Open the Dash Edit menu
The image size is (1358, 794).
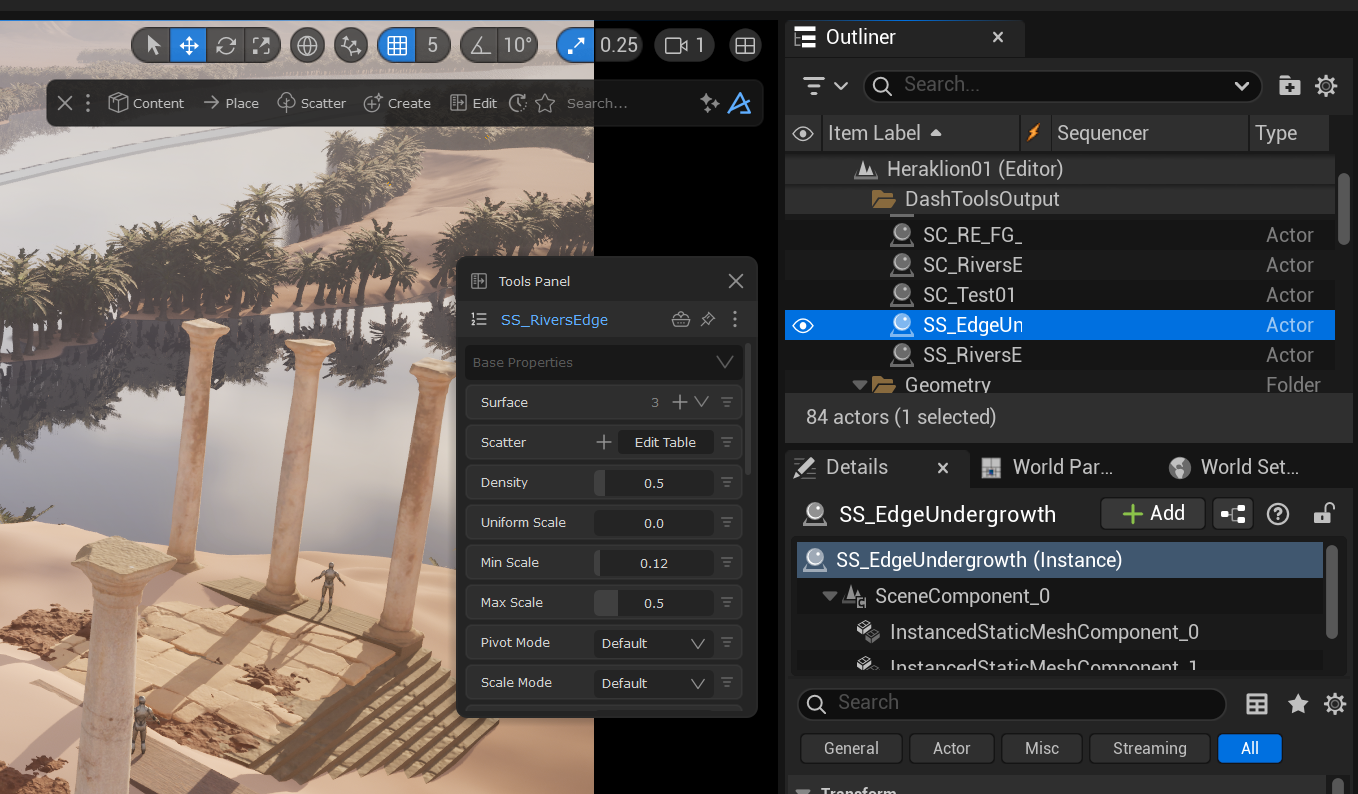[473, 103]
